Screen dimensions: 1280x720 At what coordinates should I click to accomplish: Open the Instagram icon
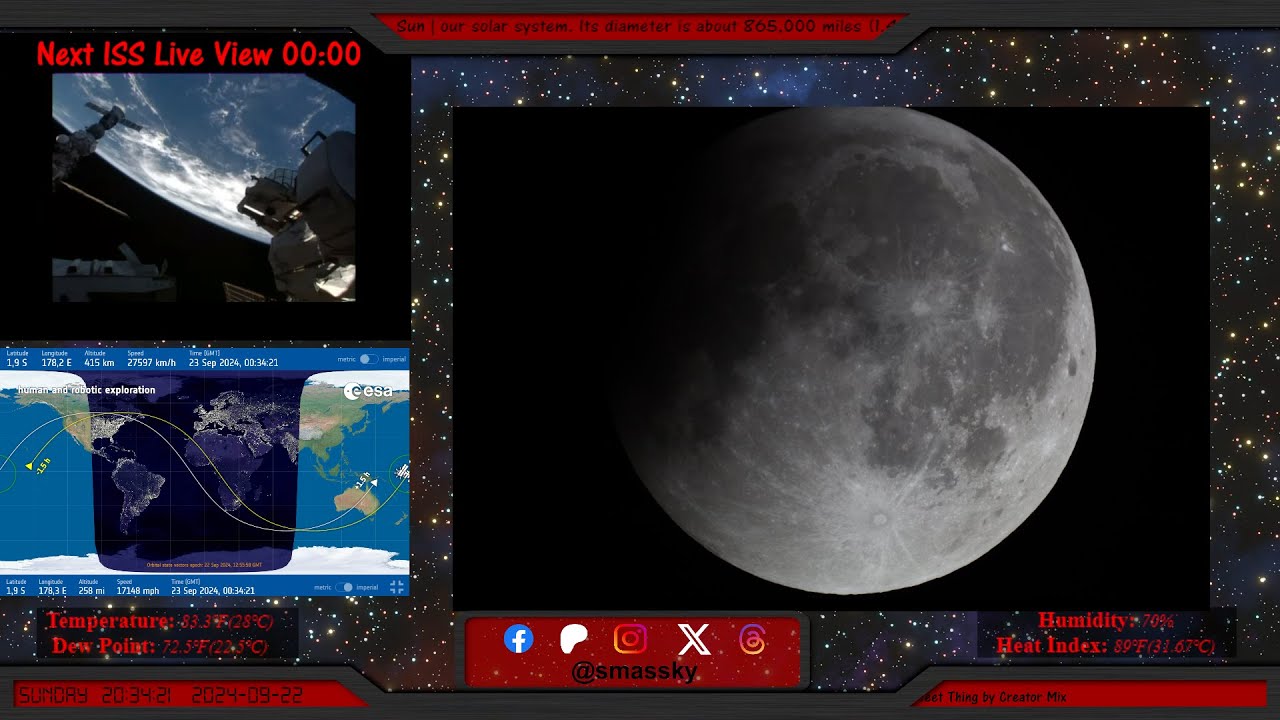[x=630, y=639]
